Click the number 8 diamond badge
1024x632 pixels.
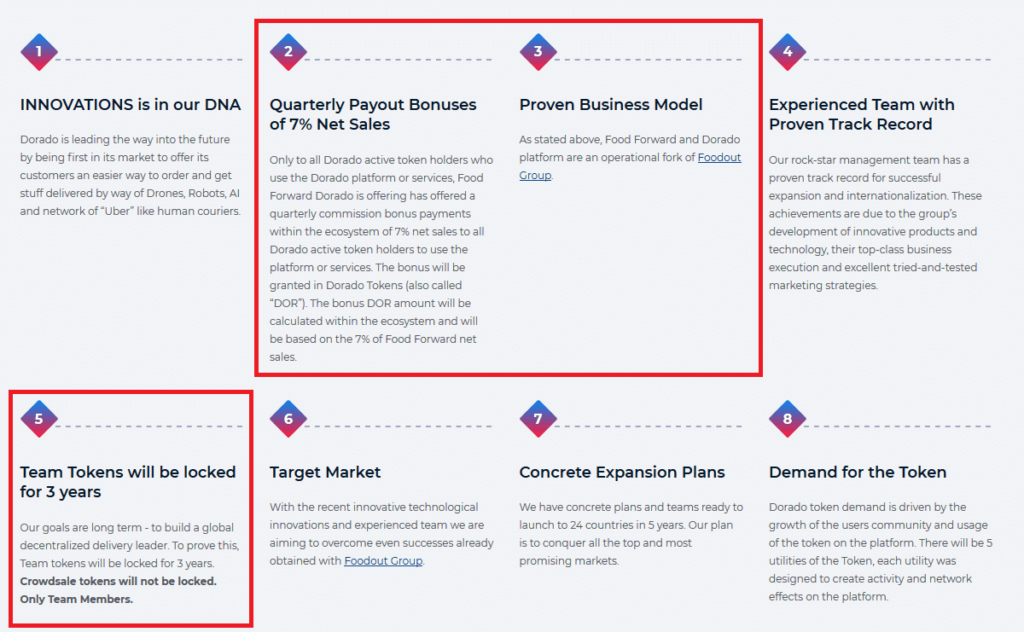click(788, 419)
